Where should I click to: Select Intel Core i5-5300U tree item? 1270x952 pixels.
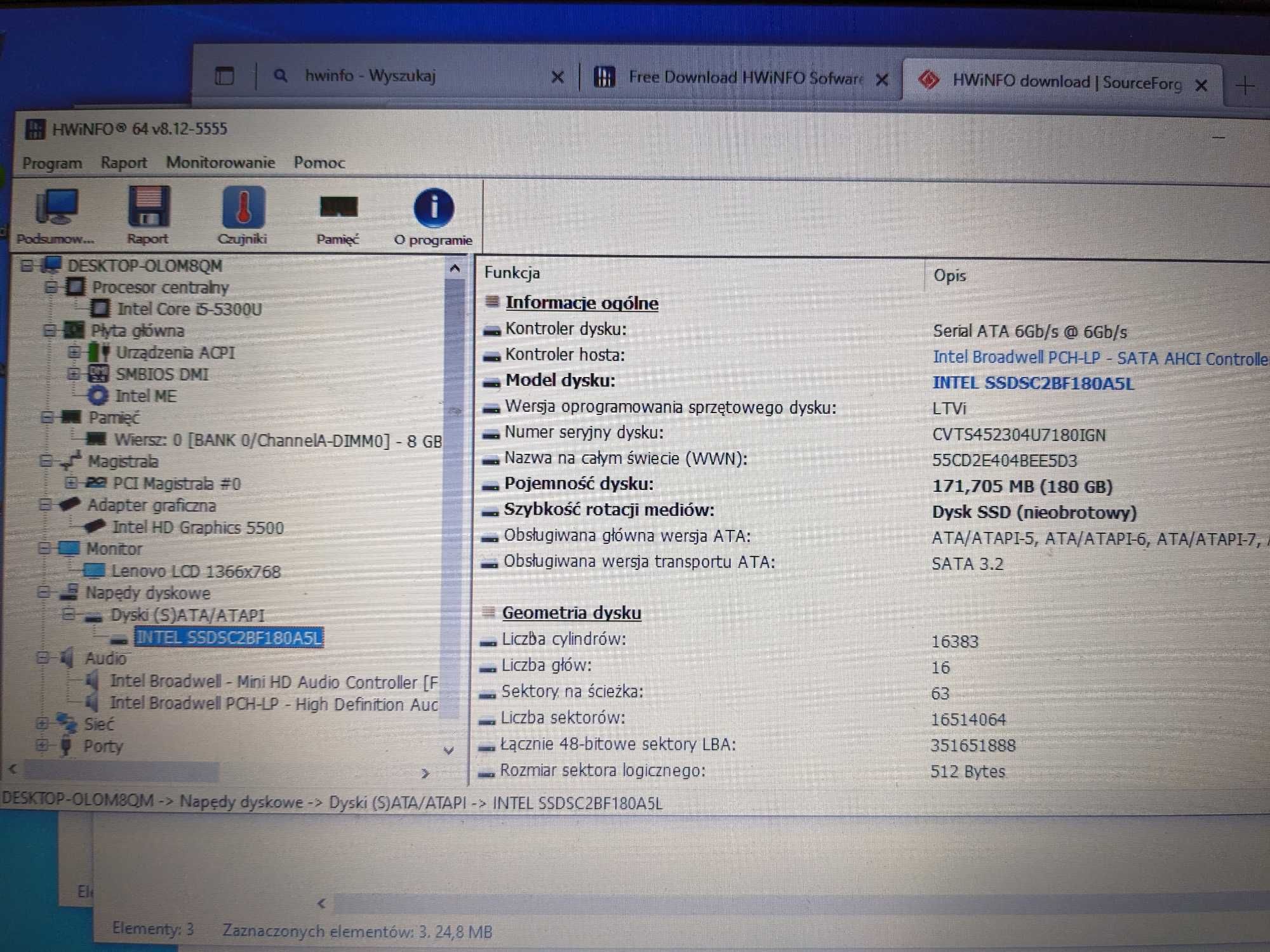pos(189,309)
